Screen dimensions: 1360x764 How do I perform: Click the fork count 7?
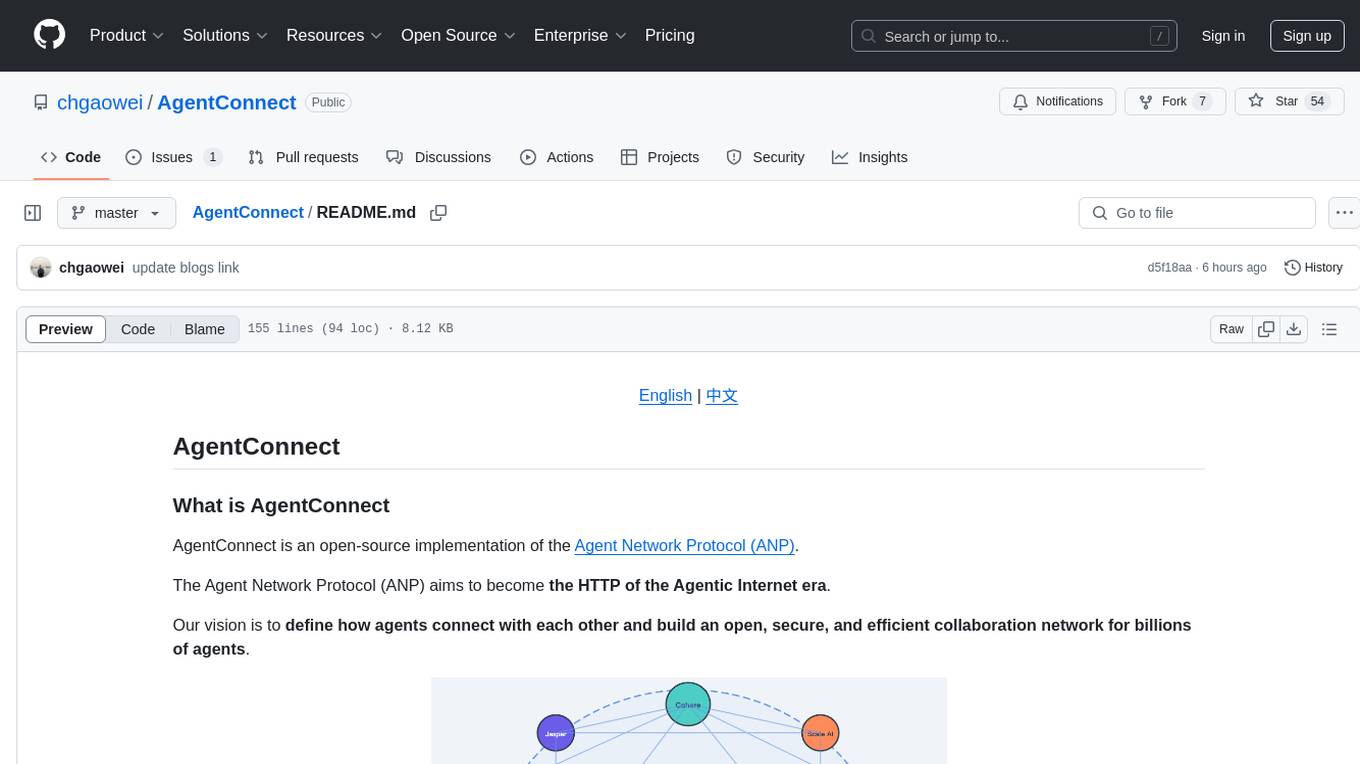(1203, 101)
